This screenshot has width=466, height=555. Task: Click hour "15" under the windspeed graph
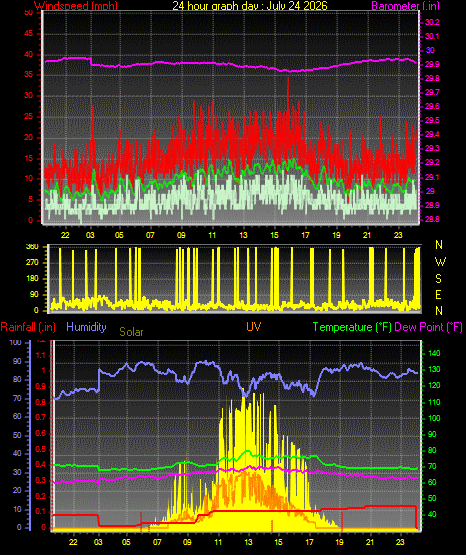(x=274, y=235)
